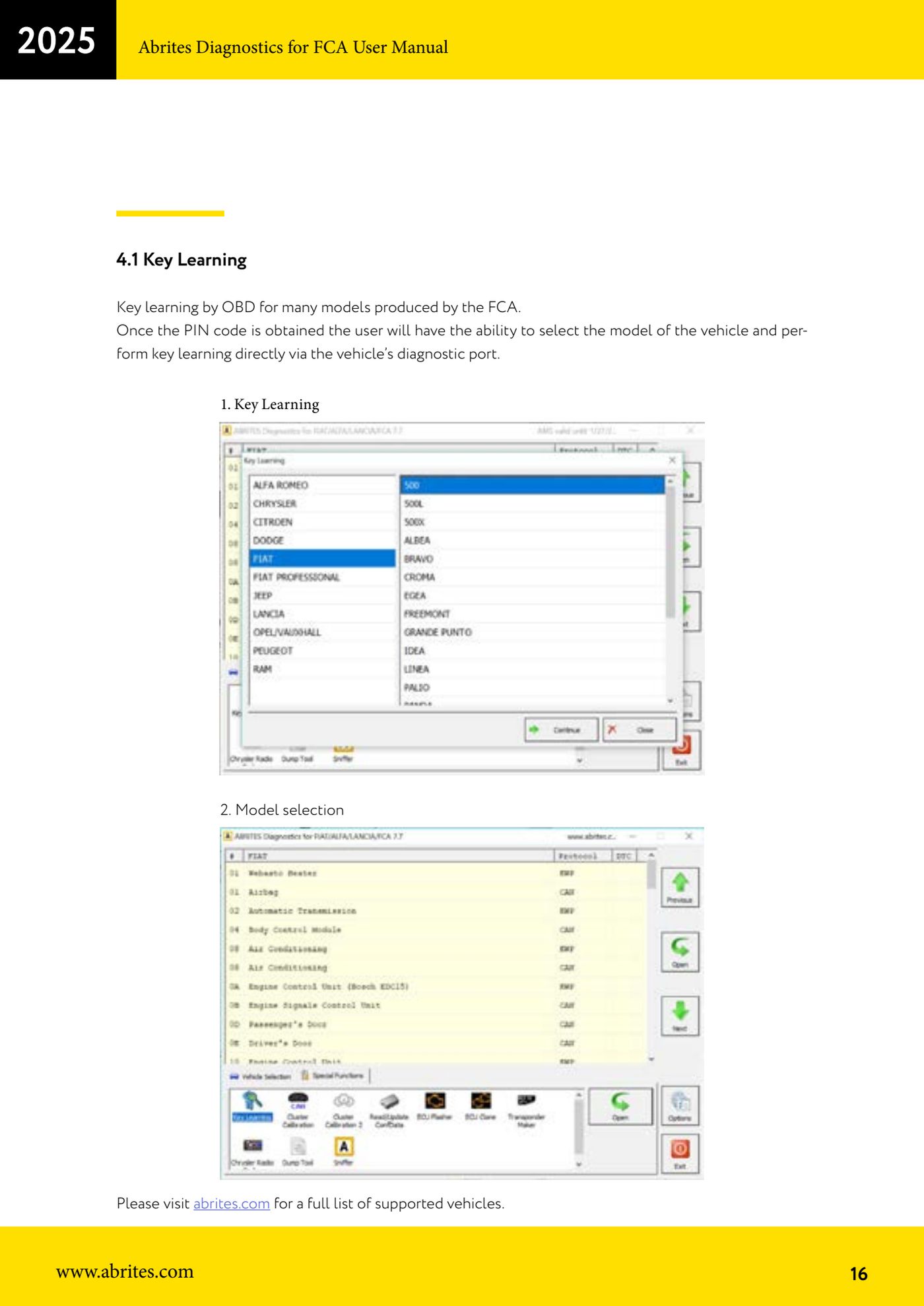Launch the Read/Update ConfData function
The height and width of the screenshot is (1306, 924).
pyautogui.click(x=389, y=1110)
